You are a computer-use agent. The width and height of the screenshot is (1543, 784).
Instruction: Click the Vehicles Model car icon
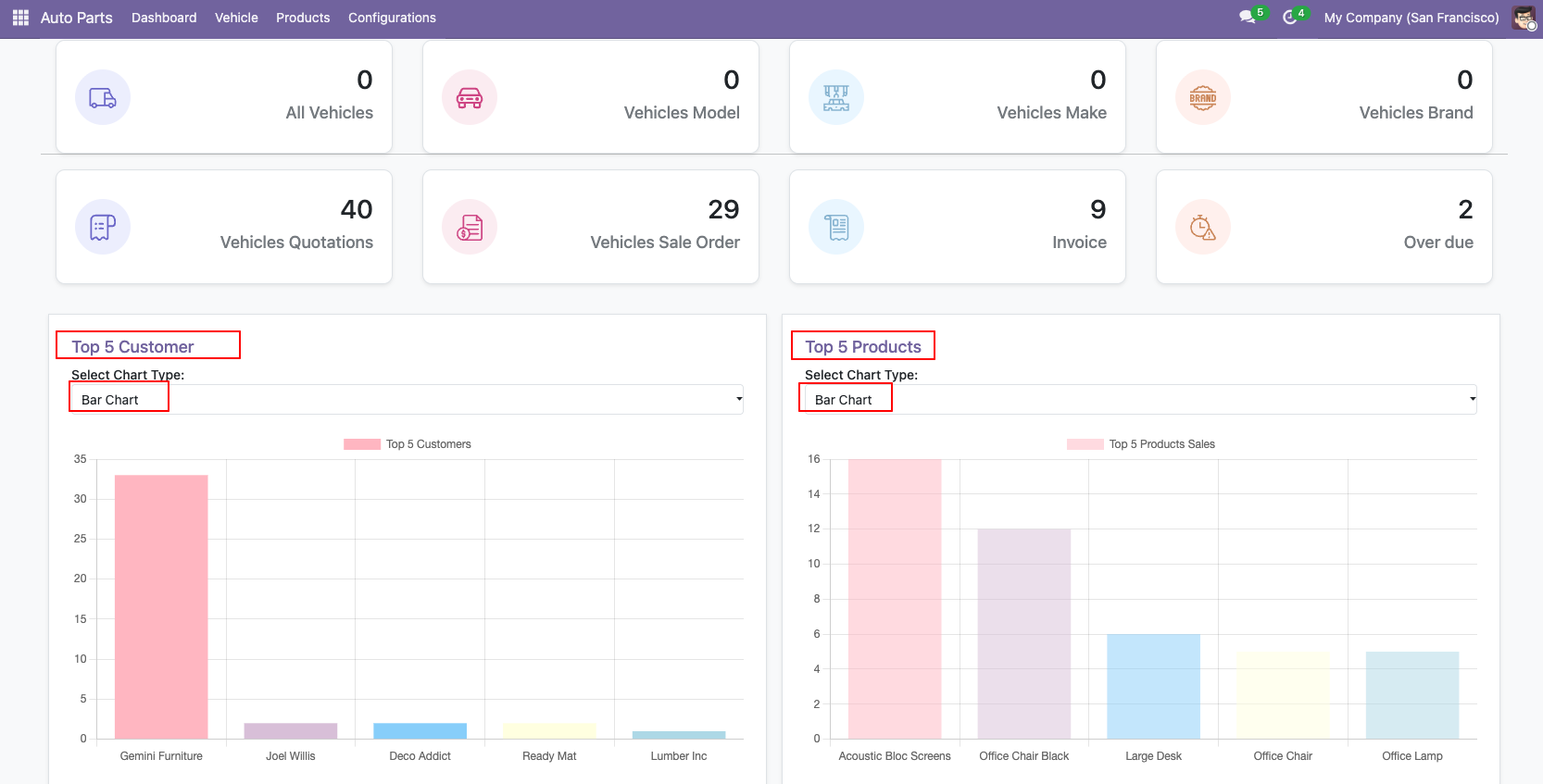[x=470, y=98]
